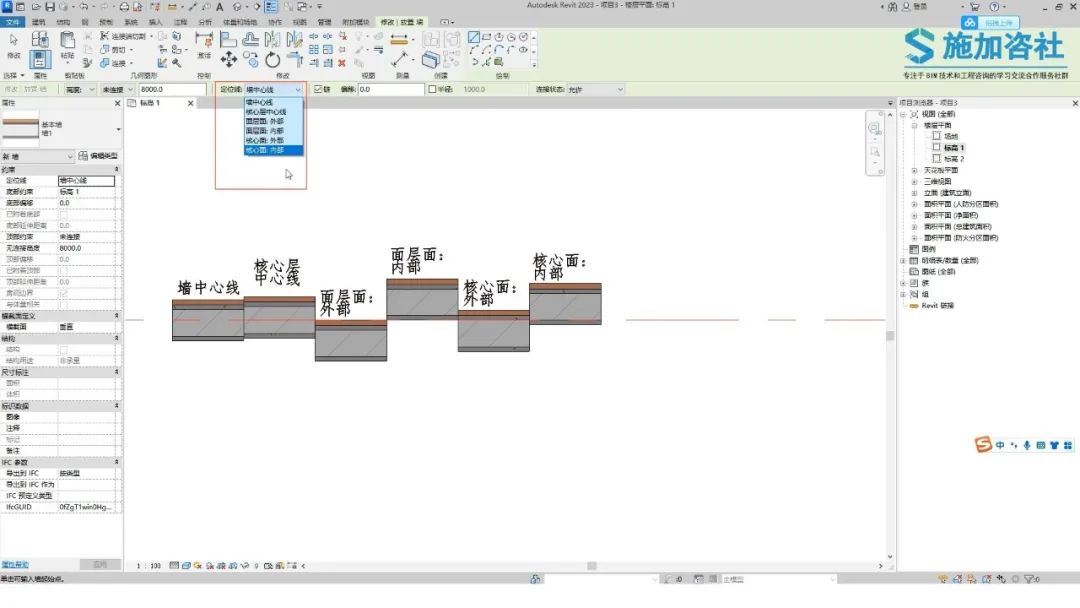The width and height of the screenshot is (1080, 608).
Task: Open the Revit application logo menu
Action: 7,6
